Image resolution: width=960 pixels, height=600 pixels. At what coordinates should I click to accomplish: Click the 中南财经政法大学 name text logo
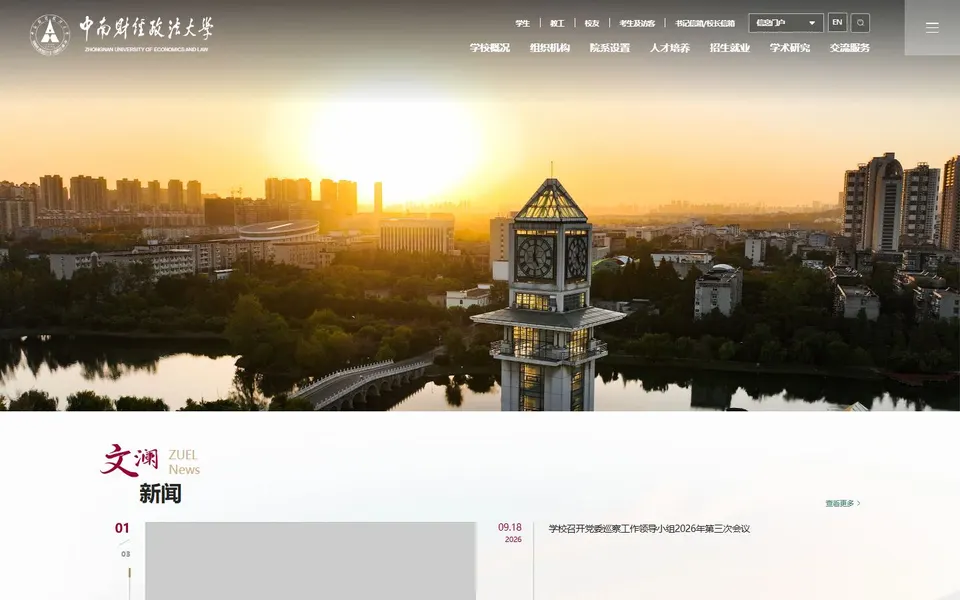point(147,34)
